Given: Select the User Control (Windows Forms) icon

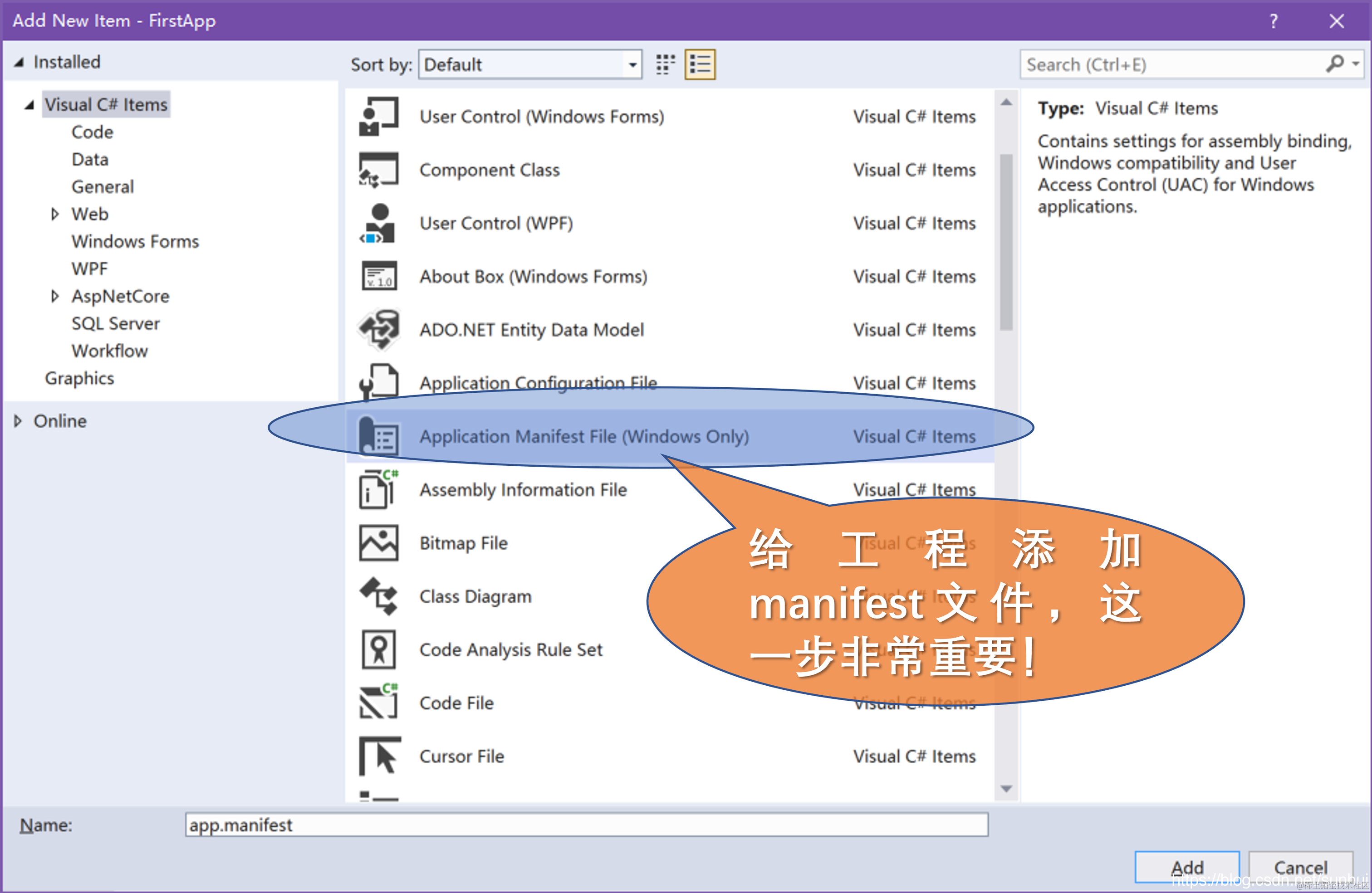Looking at the screenshot, I should pyautogui.click(x=378, y=117).
